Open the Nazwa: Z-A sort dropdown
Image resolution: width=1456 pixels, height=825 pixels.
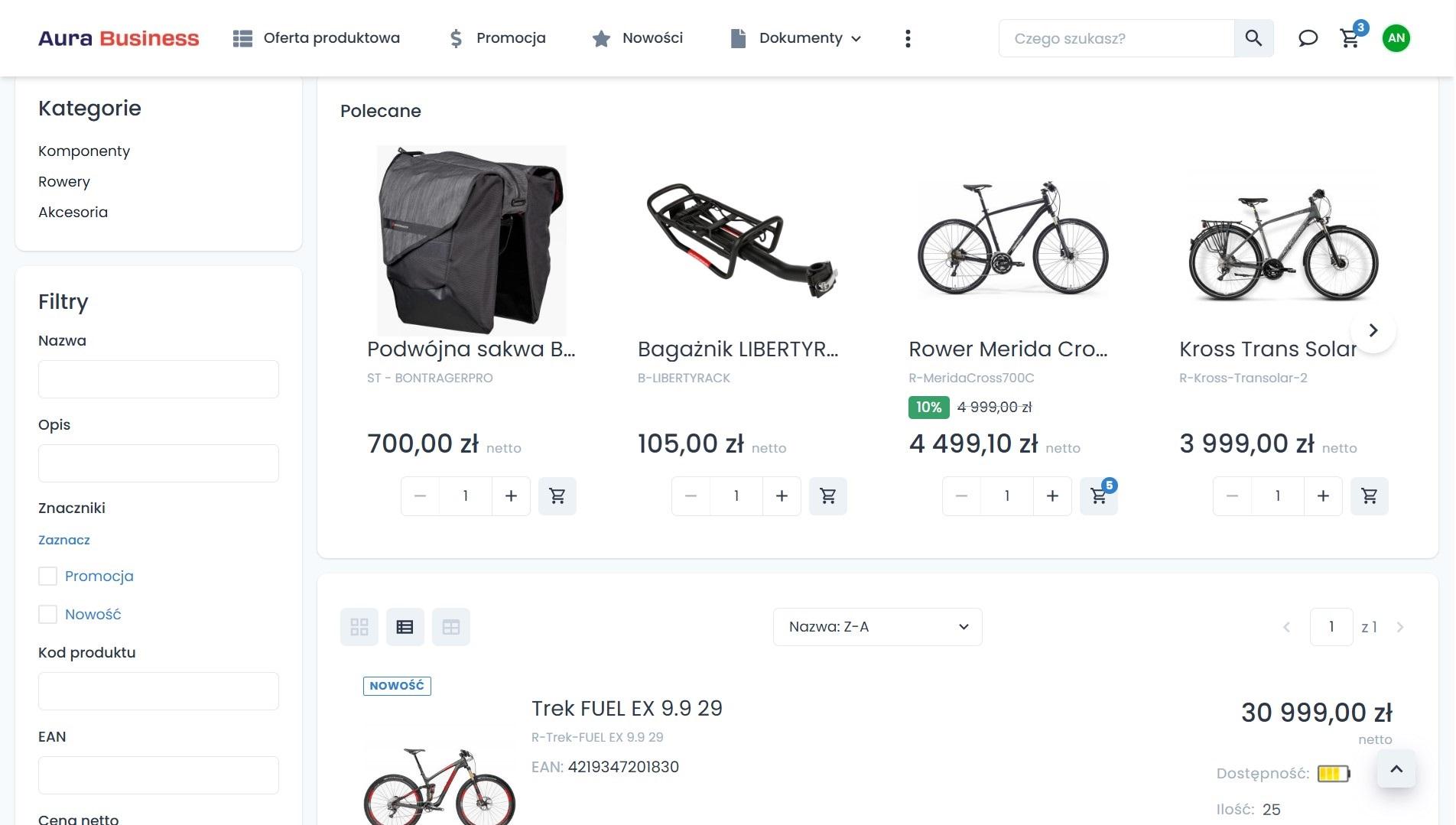(878, 627)
